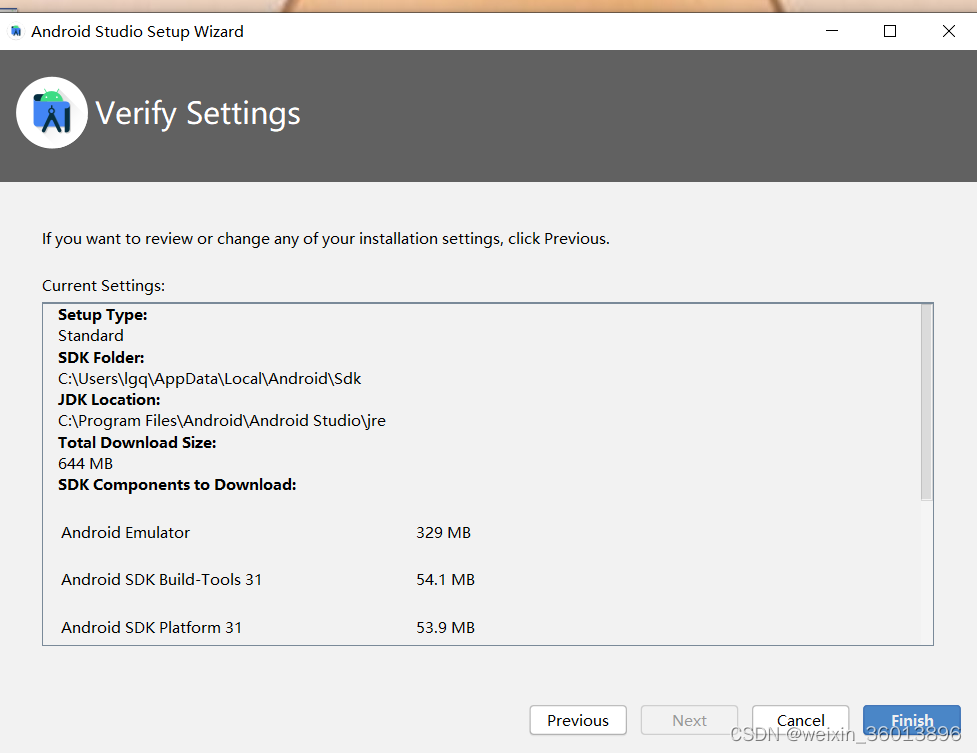Viewport: 977px width, 753px height.
Task: Click the 329 MB size value
Action: [443, 532]
